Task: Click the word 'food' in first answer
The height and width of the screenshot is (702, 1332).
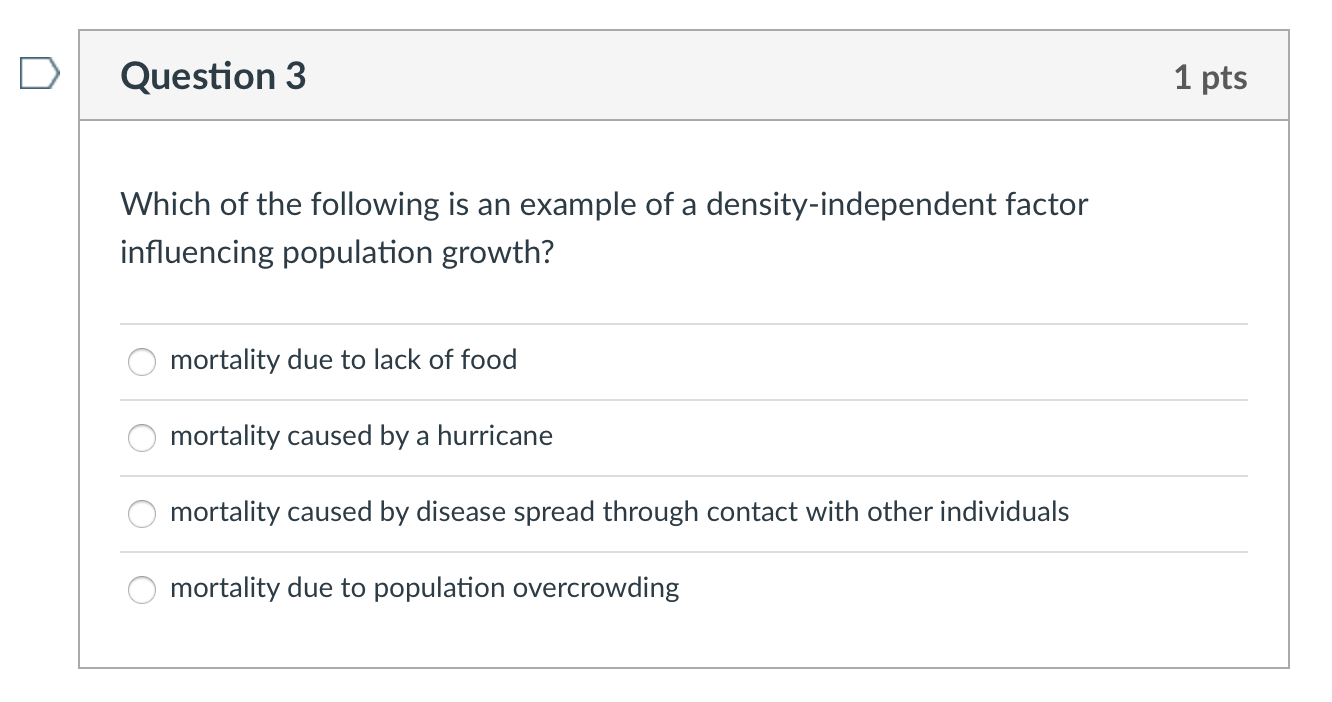Action: point(488,360)
